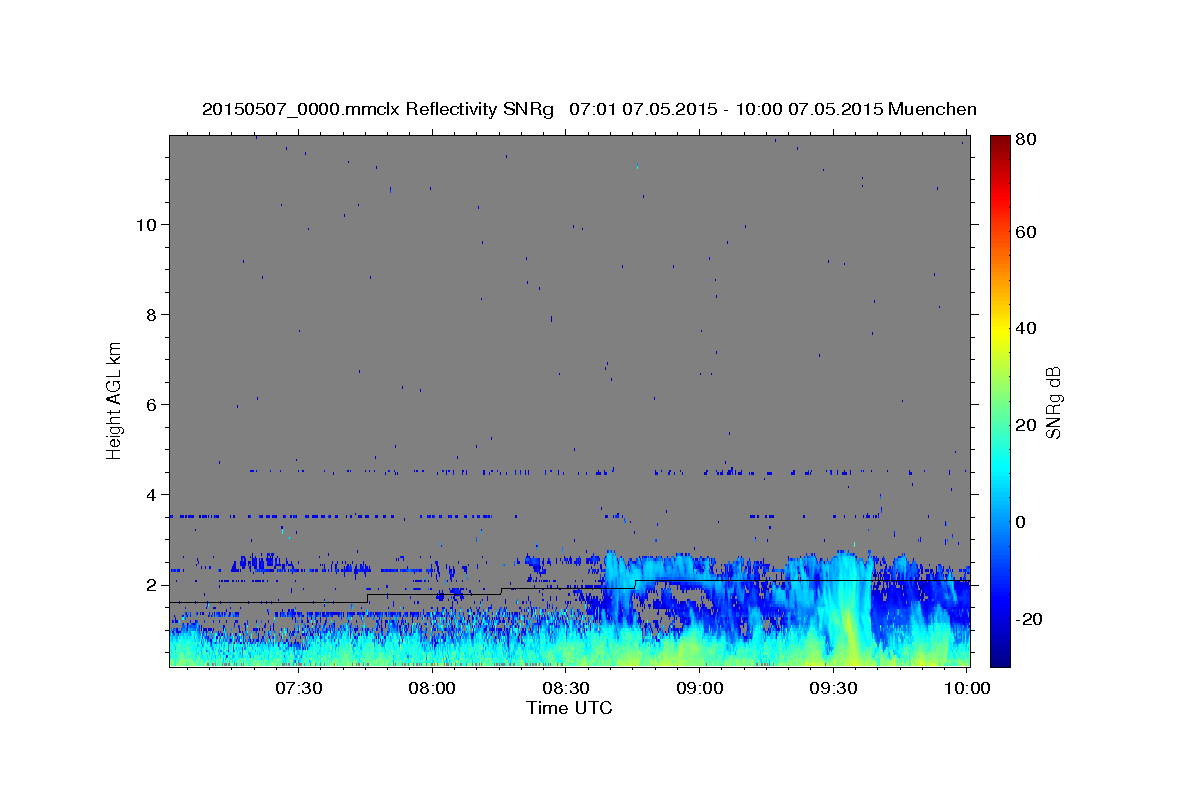Click the 07:30 time tick label
The image size is (1200, 800).
tap(299, 688)
